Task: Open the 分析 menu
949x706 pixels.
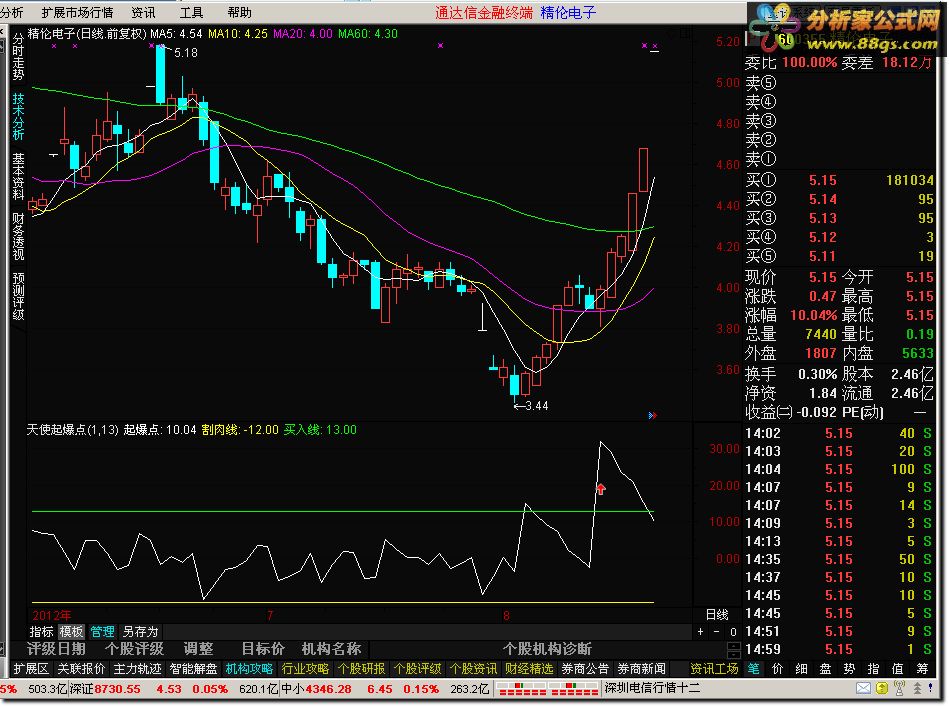Action: pyautogui.click(x=11, y=12)
